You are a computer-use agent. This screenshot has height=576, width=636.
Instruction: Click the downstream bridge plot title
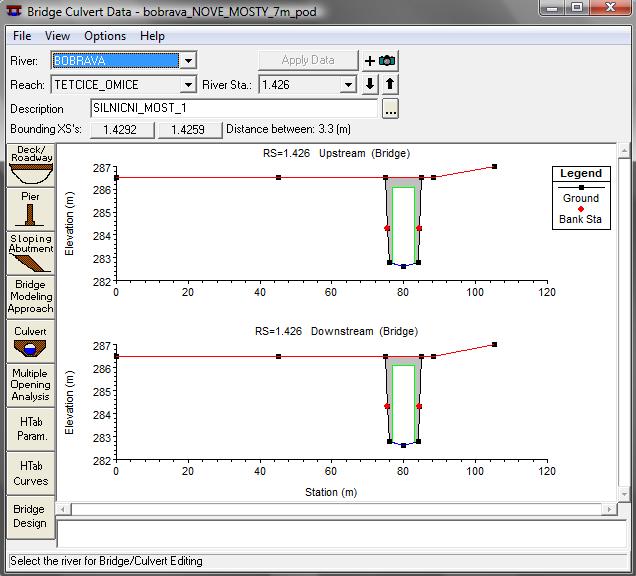[336, 331]
